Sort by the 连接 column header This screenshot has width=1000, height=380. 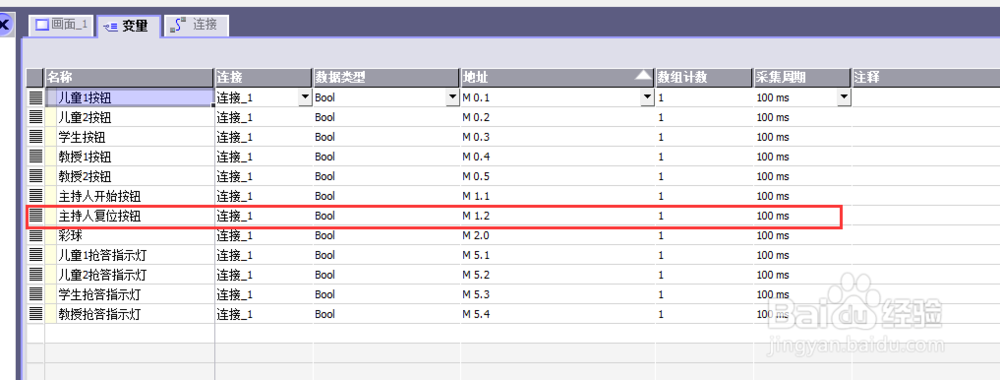[x=263, y=78]
